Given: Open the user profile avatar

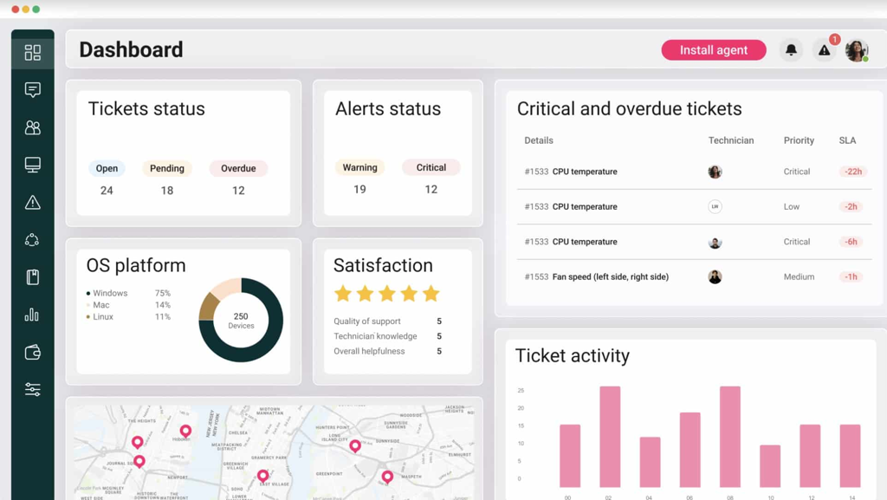Looking at the screenshot, I should (856, 50).
